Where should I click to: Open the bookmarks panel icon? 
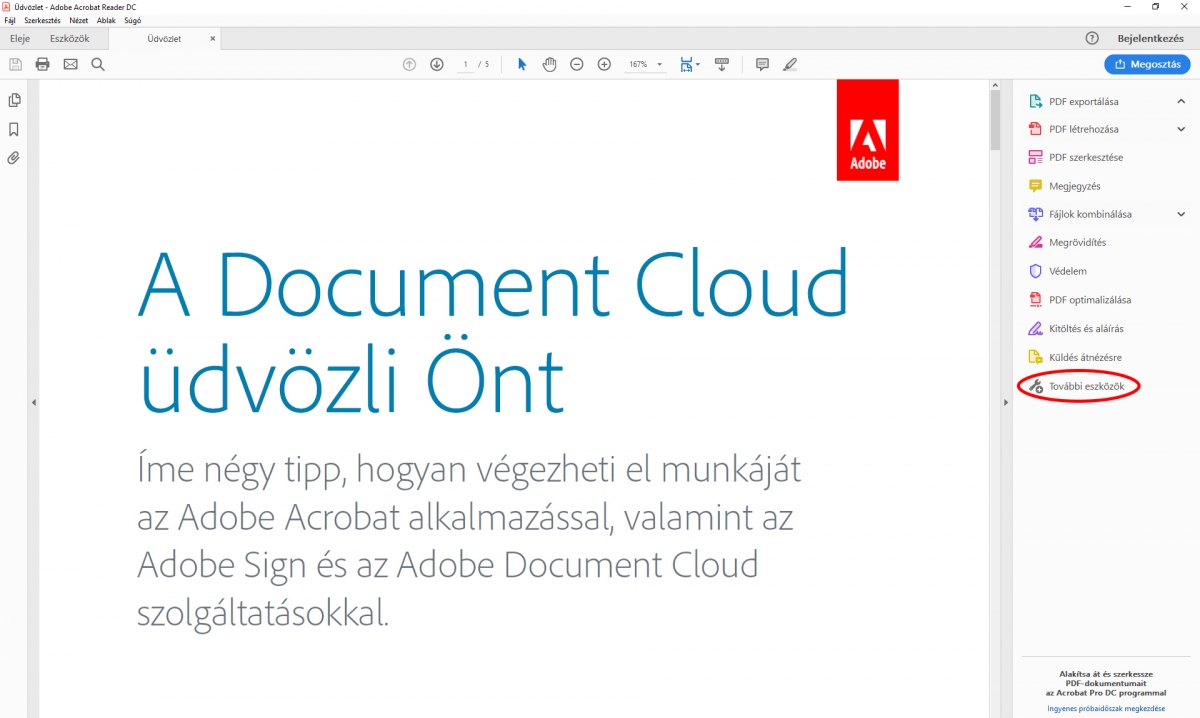coord(14,129)
